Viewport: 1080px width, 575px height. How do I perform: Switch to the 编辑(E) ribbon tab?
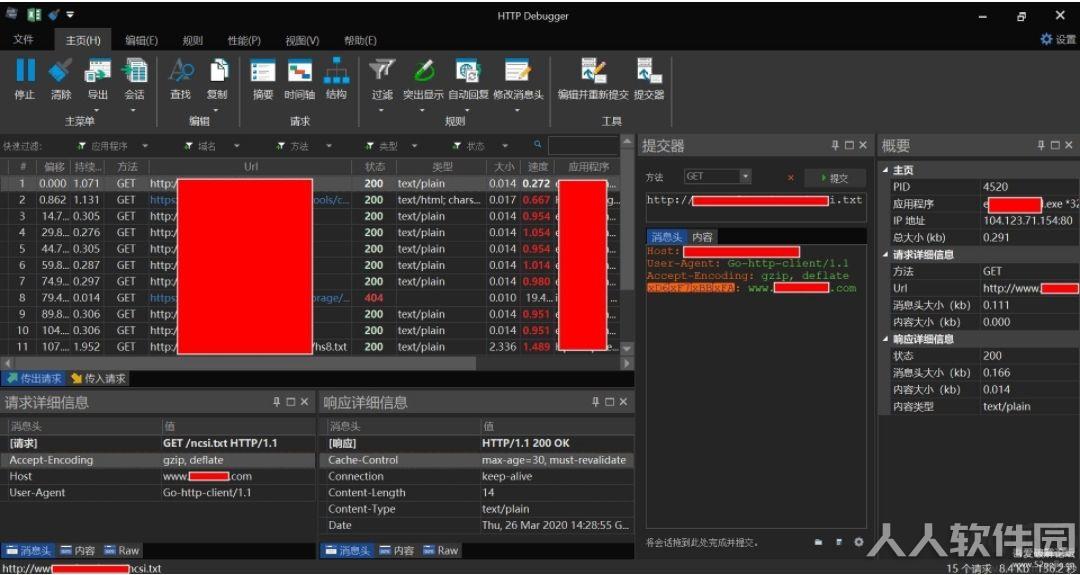pyautogui.click(x=141, y=41)
